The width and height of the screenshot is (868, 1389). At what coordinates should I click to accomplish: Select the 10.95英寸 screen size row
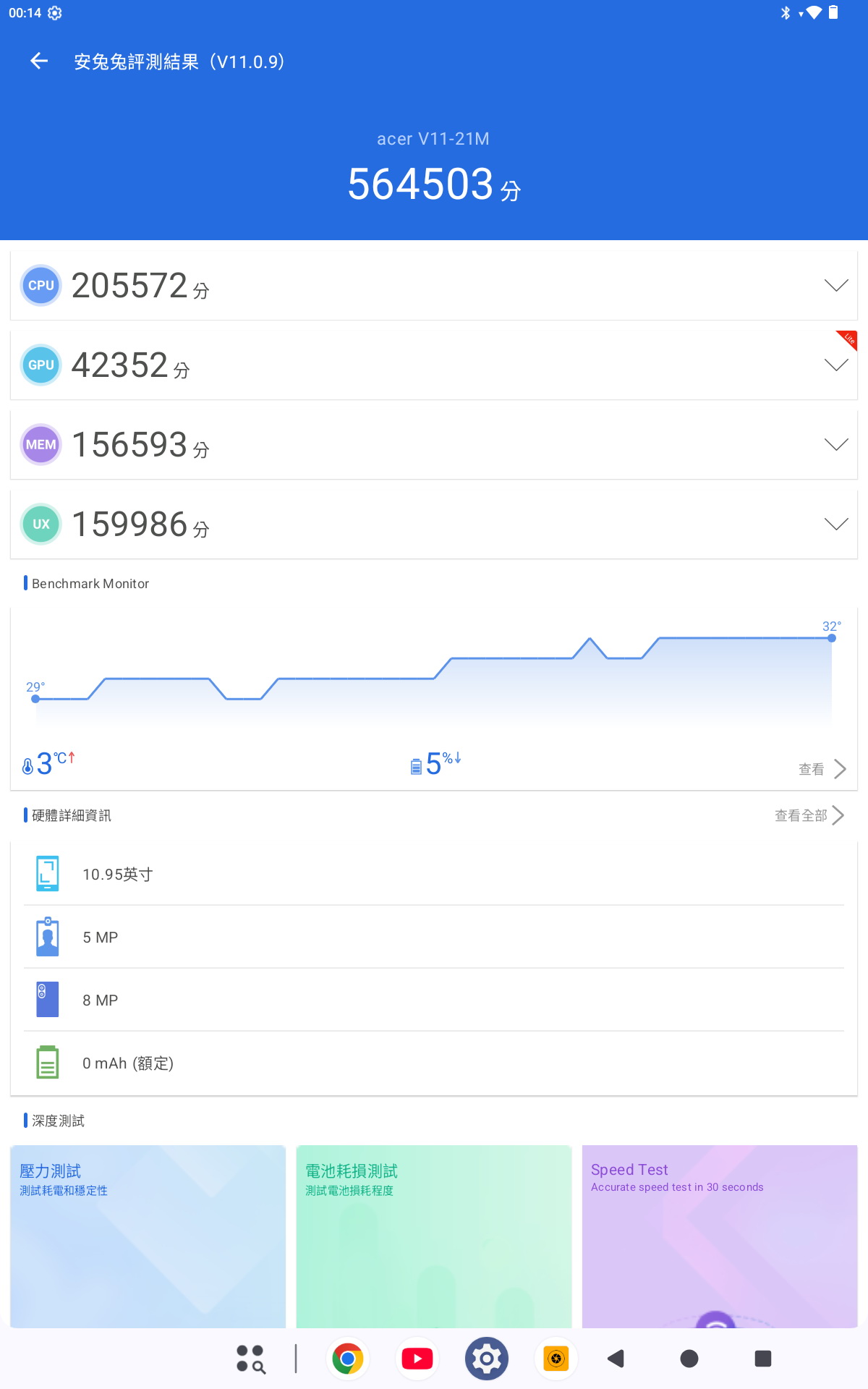pos(434,874)
